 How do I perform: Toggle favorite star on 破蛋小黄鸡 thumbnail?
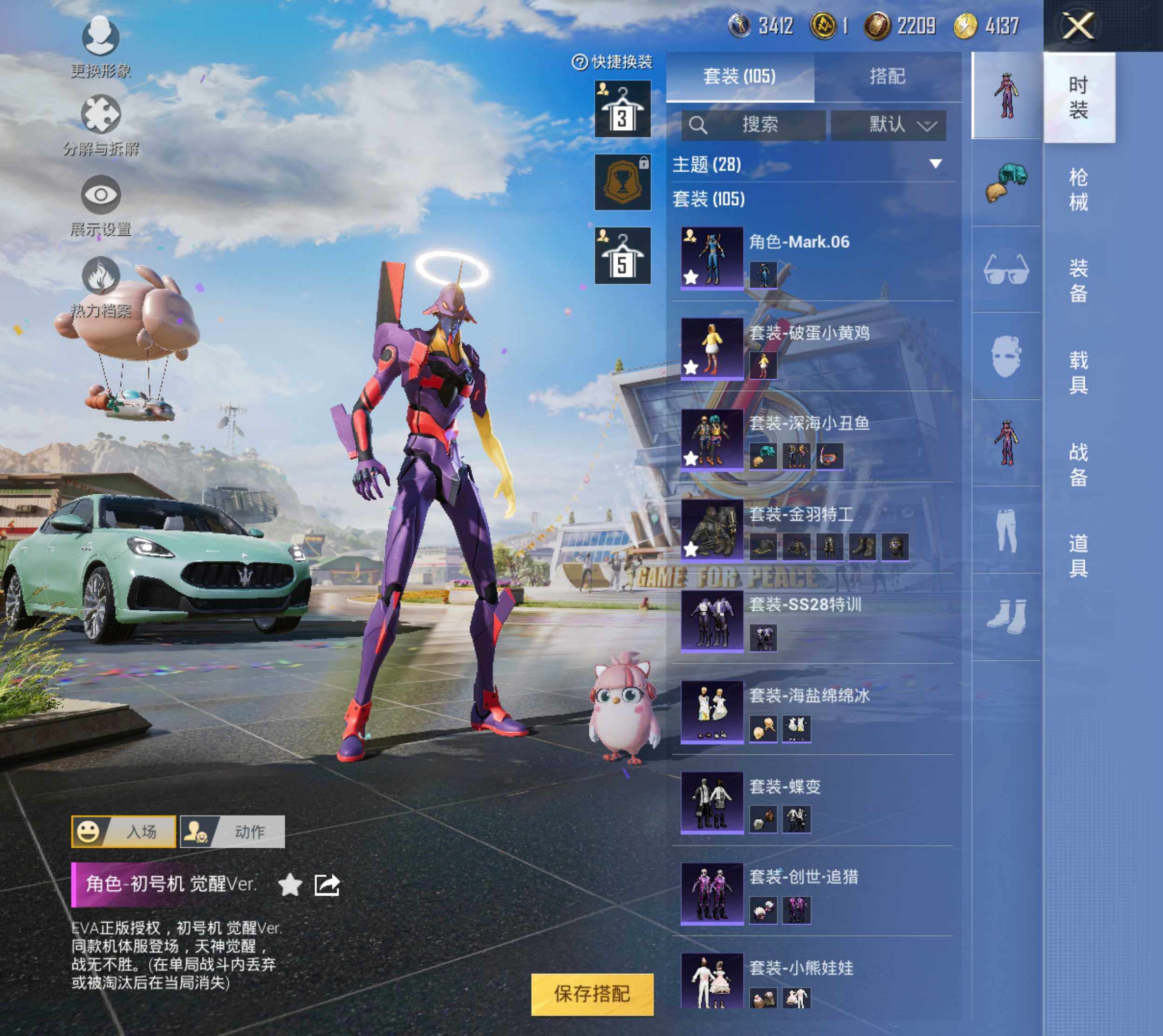[691, 368]
